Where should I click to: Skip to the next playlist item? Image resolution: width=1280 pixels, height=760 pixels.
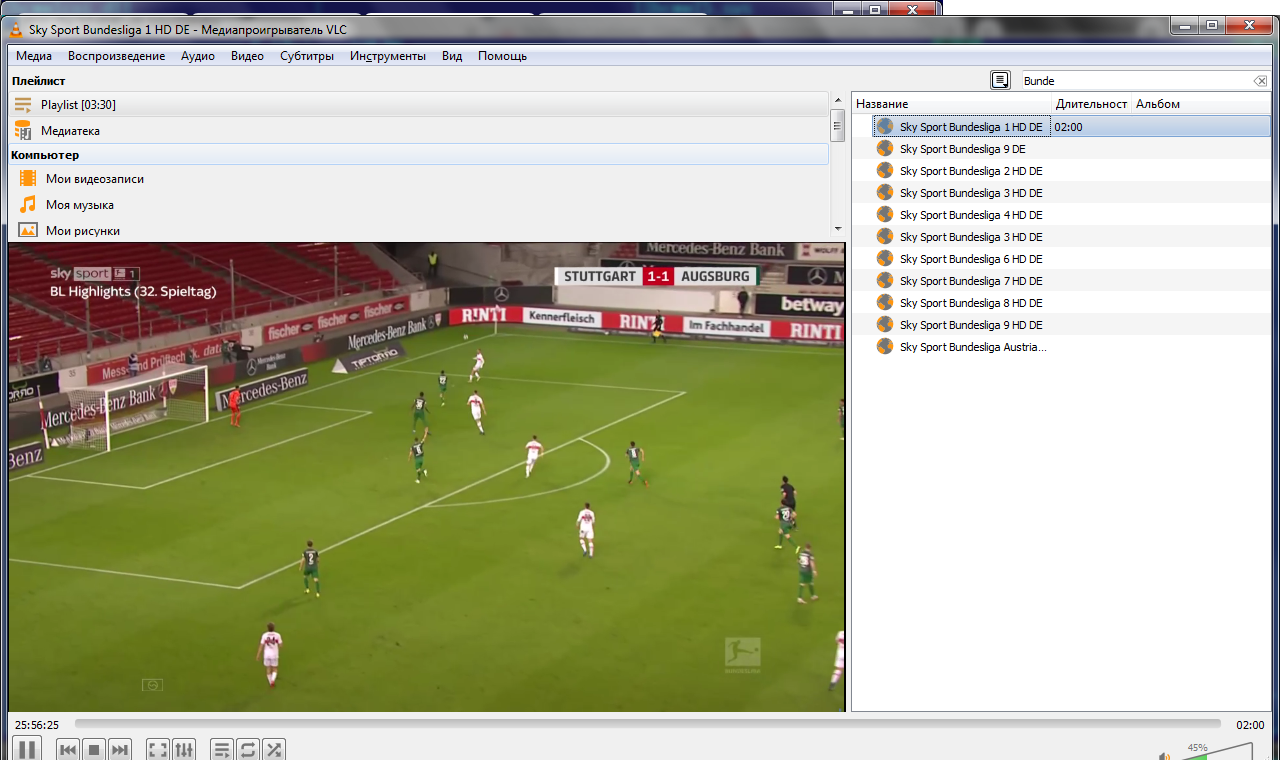120,749
